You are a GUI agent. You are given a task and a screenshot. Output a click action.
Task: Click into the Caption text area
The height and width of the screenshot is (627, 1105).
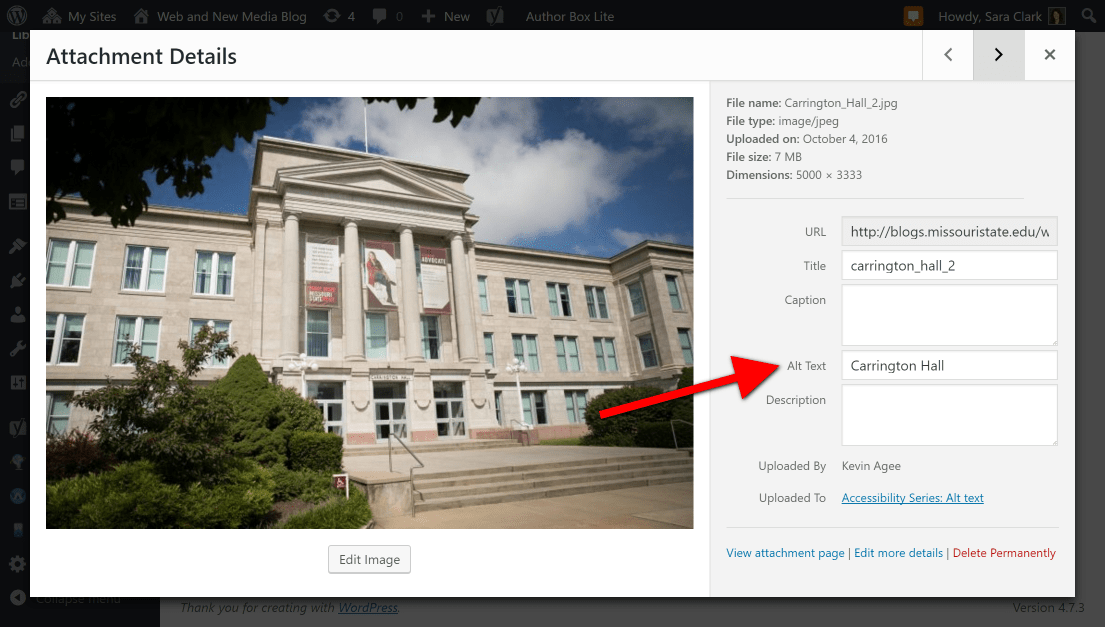tap(949, 315)
